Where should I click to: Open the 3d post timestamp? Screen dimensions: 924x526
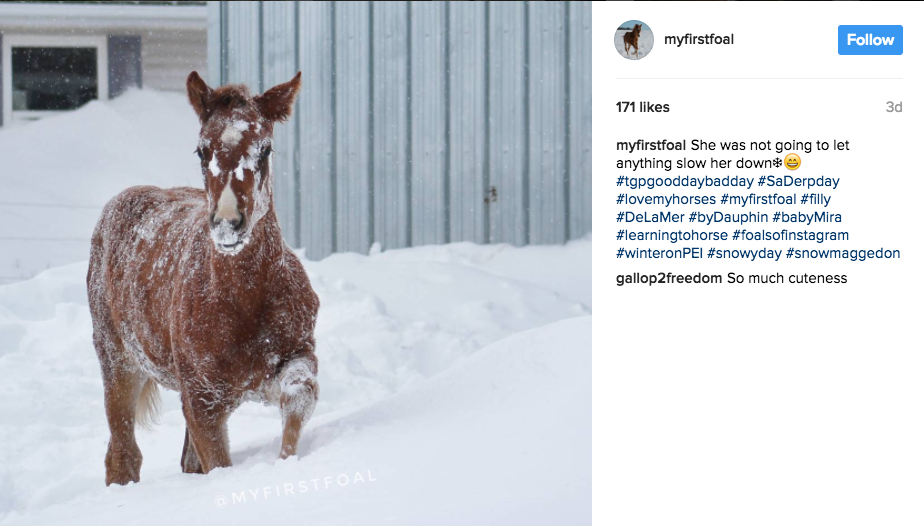893,107
